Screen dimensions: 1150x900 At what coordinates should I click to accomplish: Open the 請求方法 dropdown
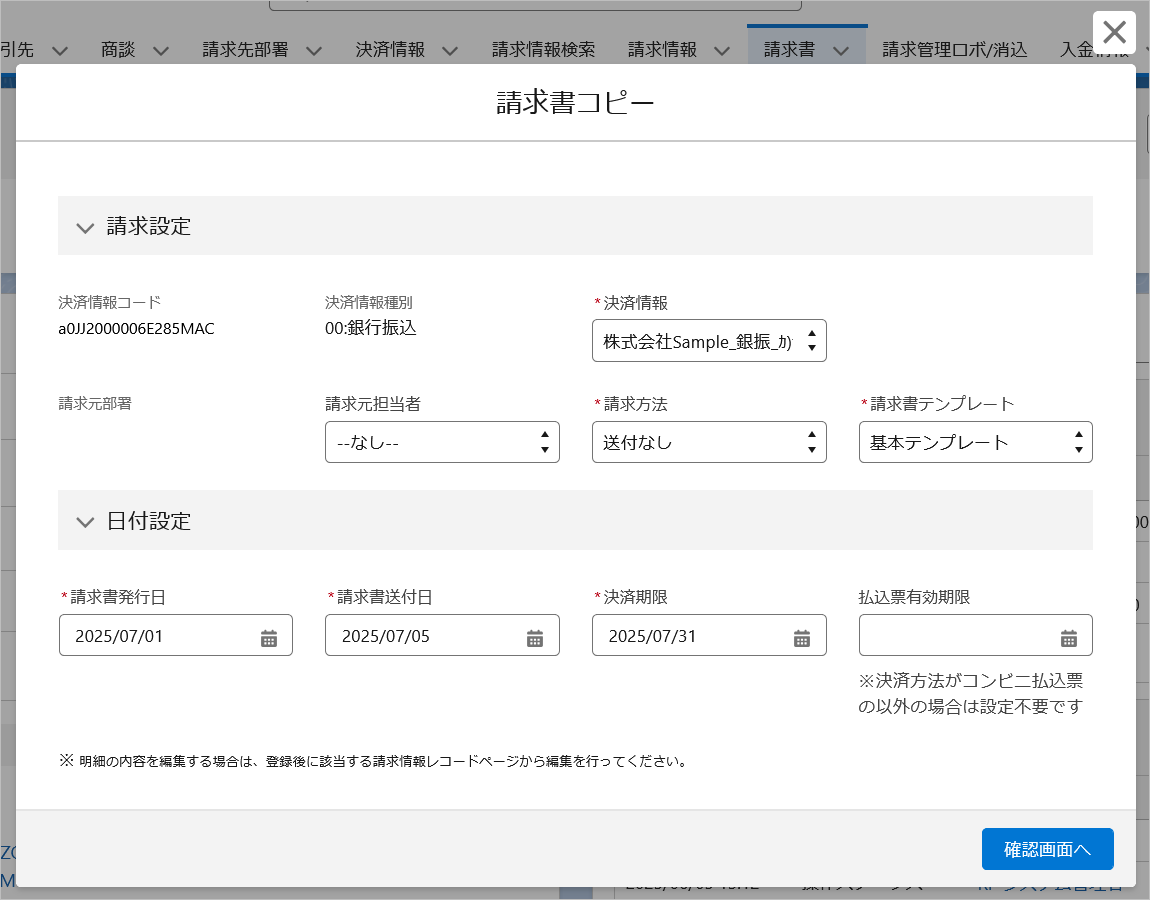(x=709, y=443)
